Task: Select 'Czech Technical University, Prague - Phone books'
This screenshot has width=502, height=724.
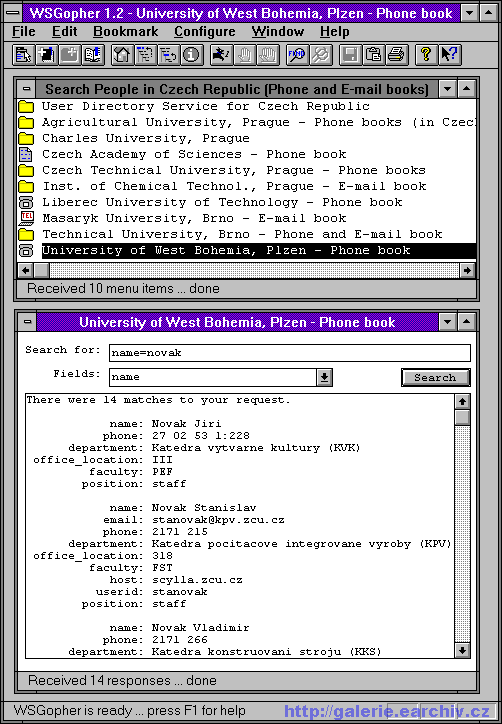Action: [x=234, y=170]
